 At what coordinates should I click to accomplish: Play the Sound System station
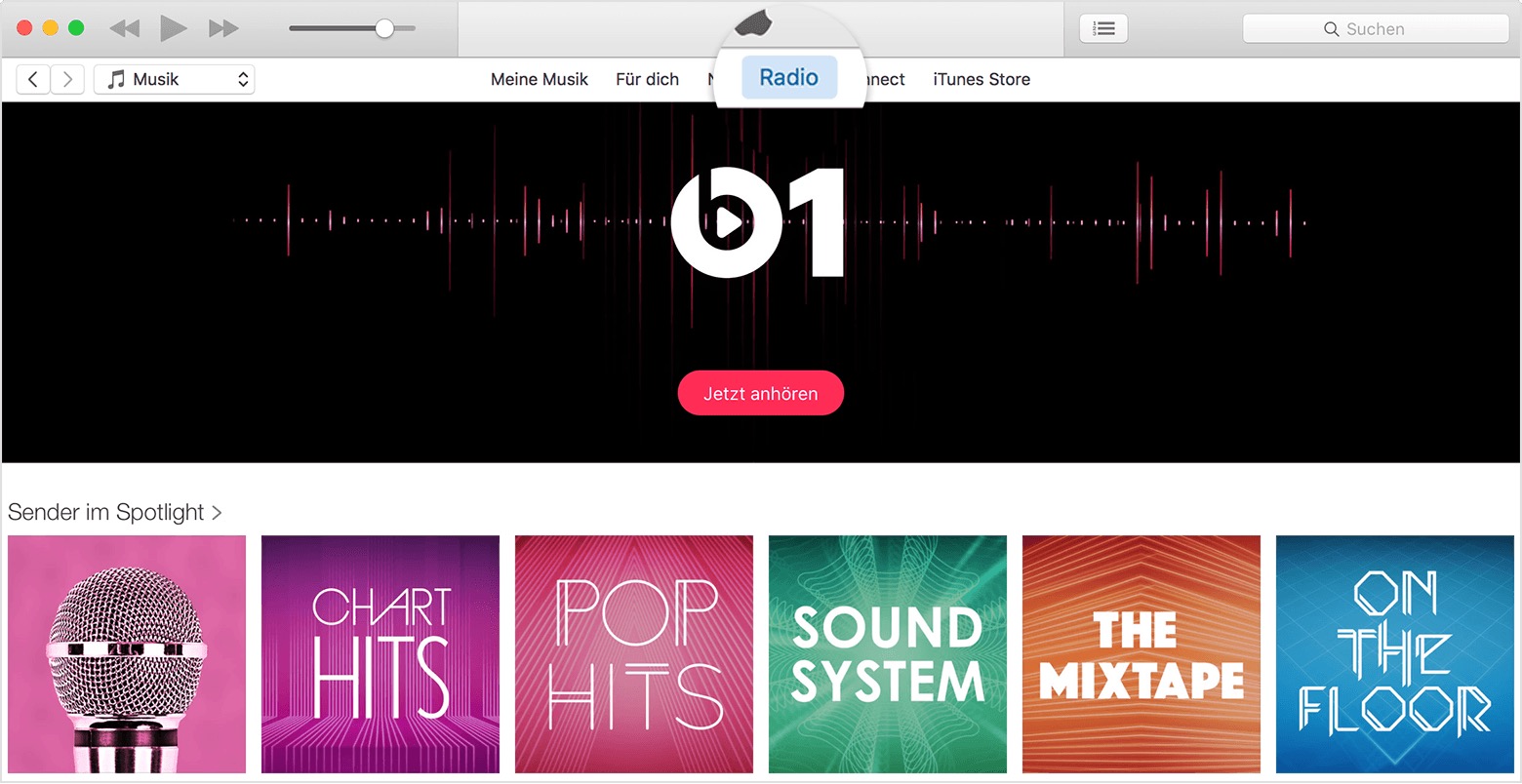tap(888, 654)
